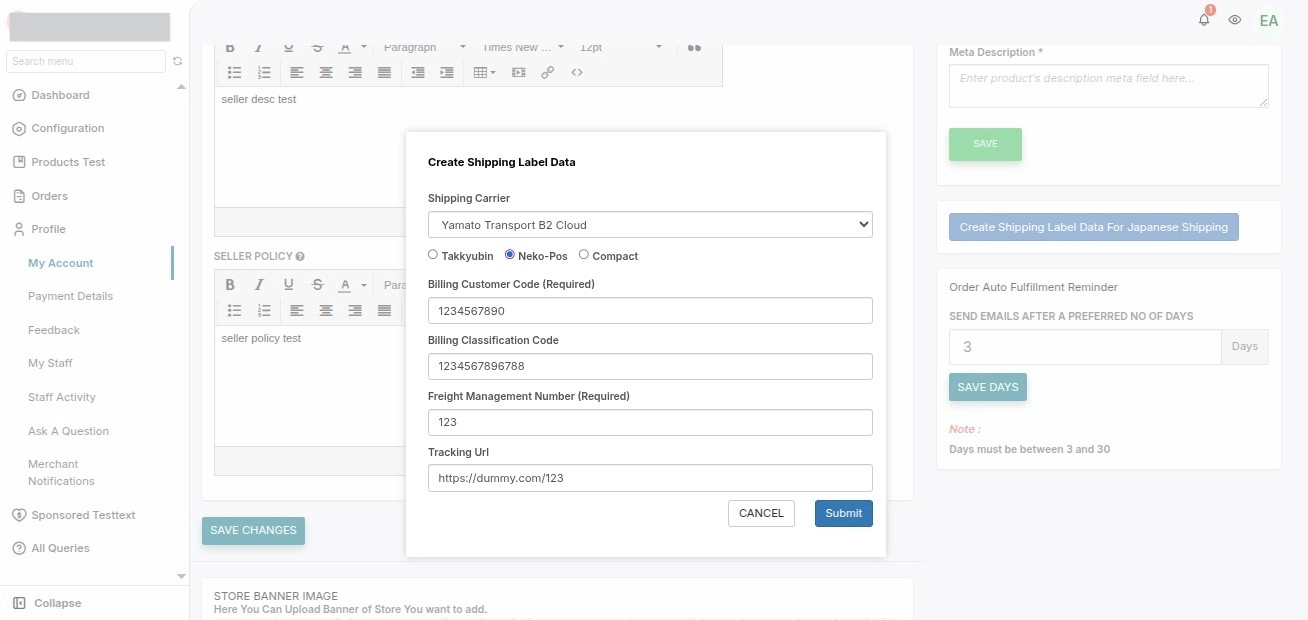This screenshot has width=1308, height=620.
Task: Choose the Neko-Pos radio option
Action: coord(510,255)
